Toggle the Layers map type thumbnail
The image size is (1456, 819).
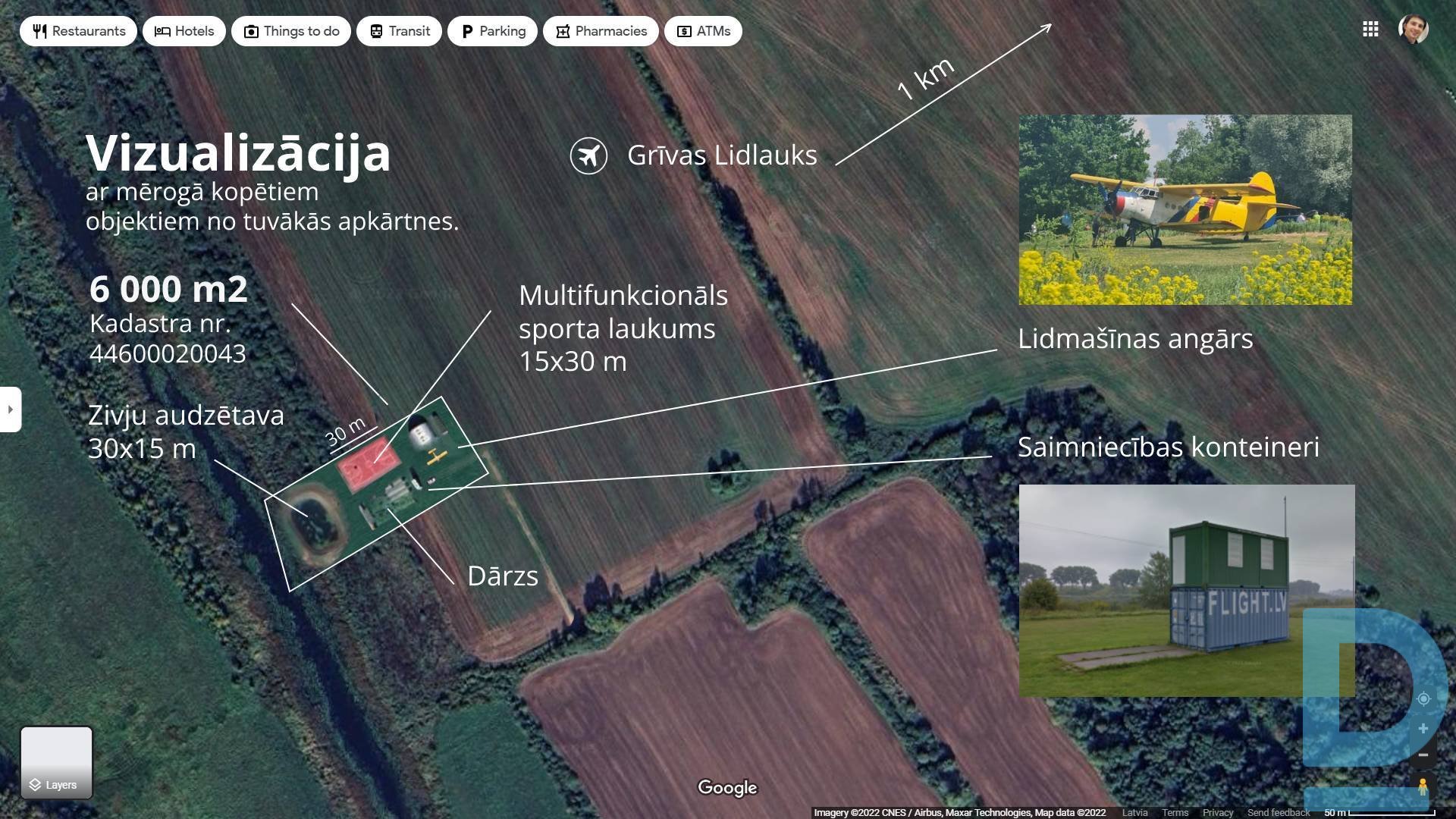(x=57, y=762)
